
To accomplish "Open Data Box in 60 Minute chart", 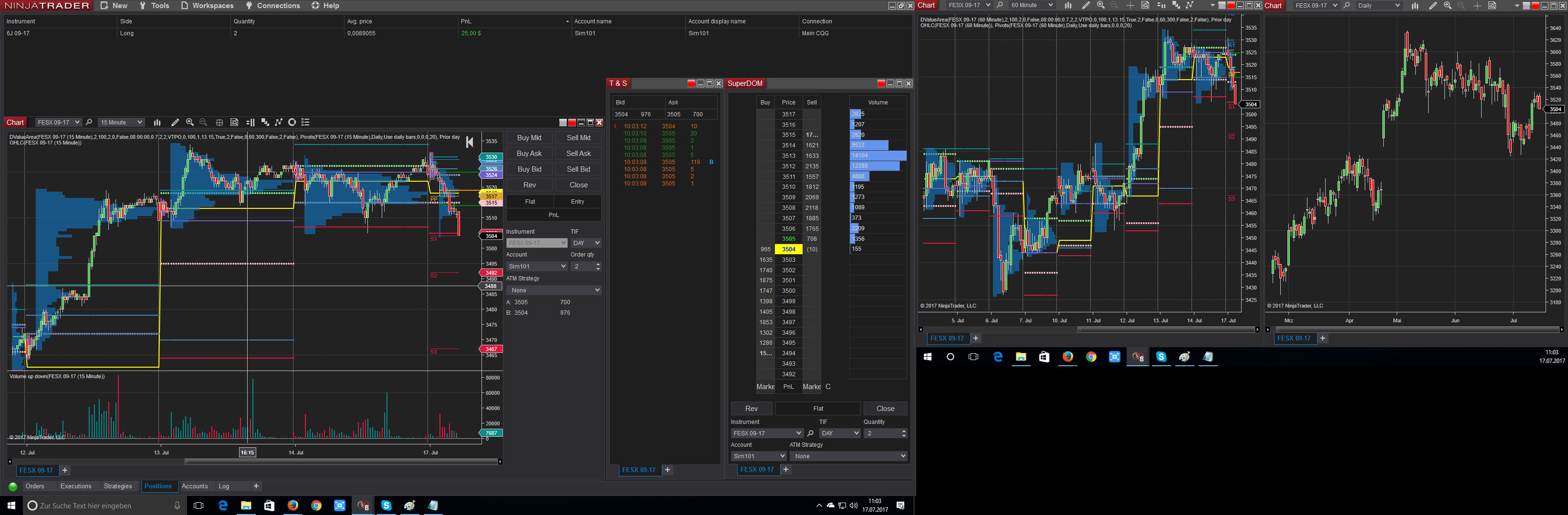I will pyautogui.click(x=1145, y=5).
